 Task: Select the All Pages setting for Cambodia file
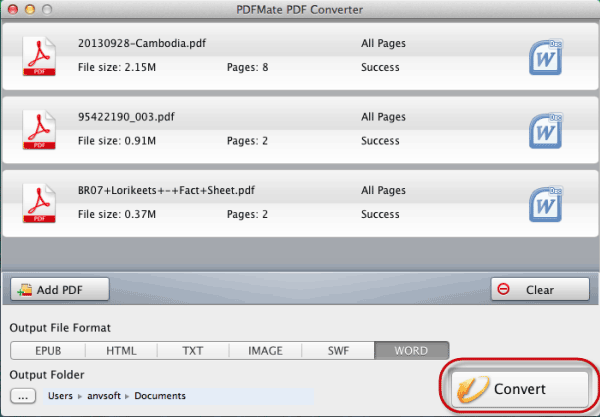click(383, 43)
